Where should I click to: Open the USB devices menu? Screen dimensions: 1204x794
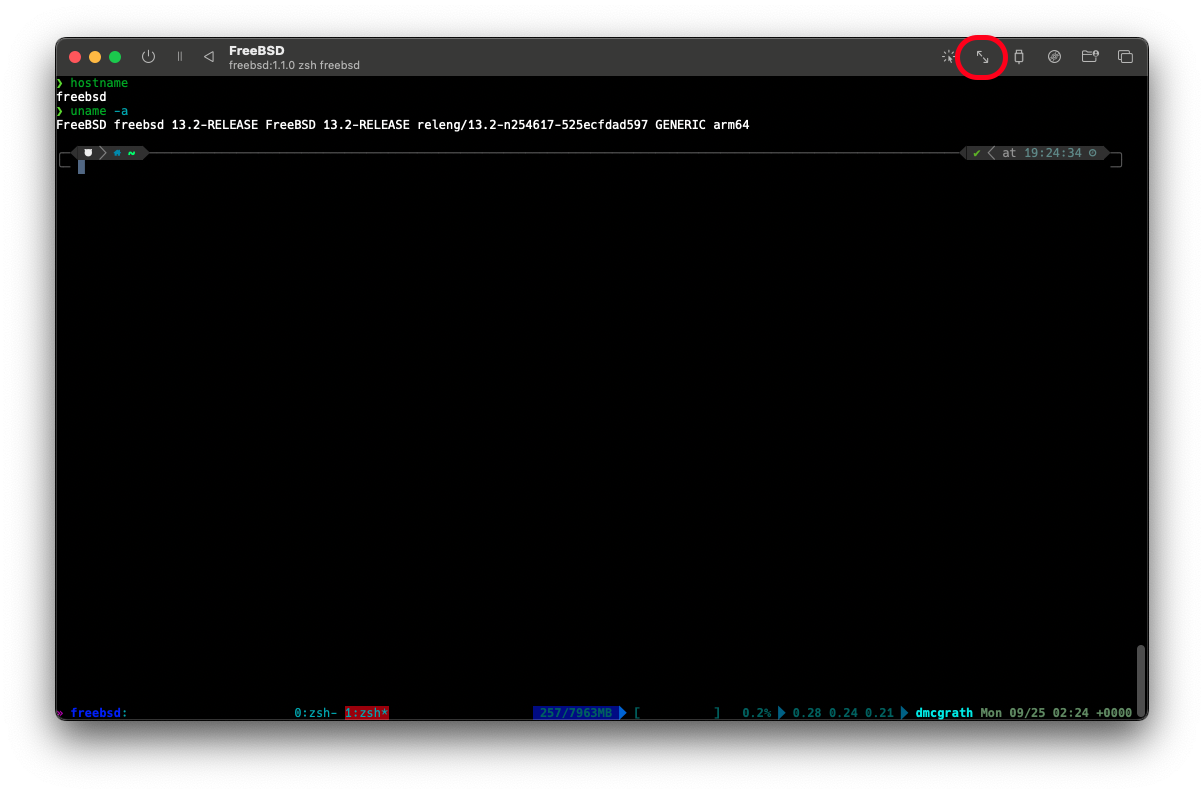pos(1019,57)
